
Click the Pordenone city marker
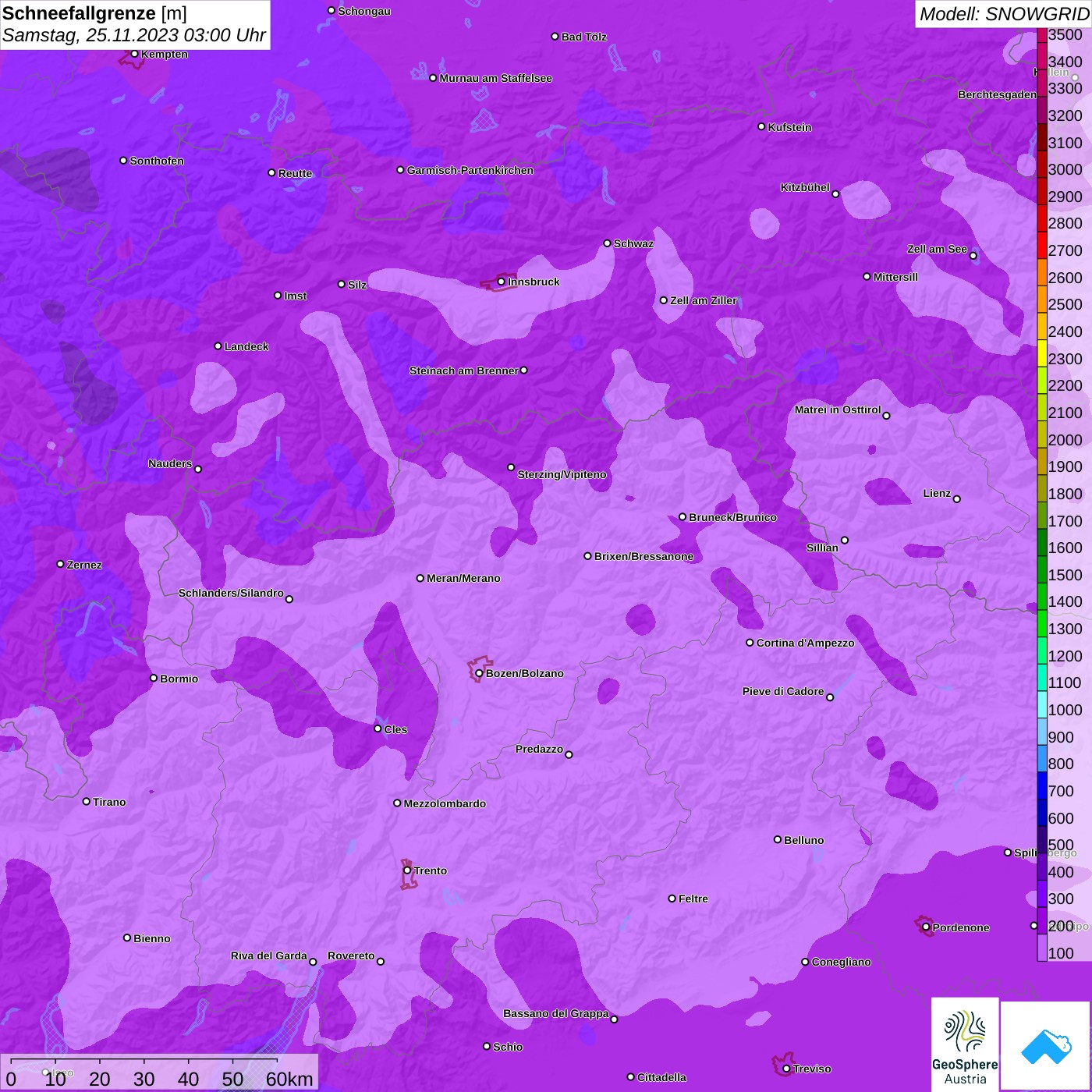926,927
